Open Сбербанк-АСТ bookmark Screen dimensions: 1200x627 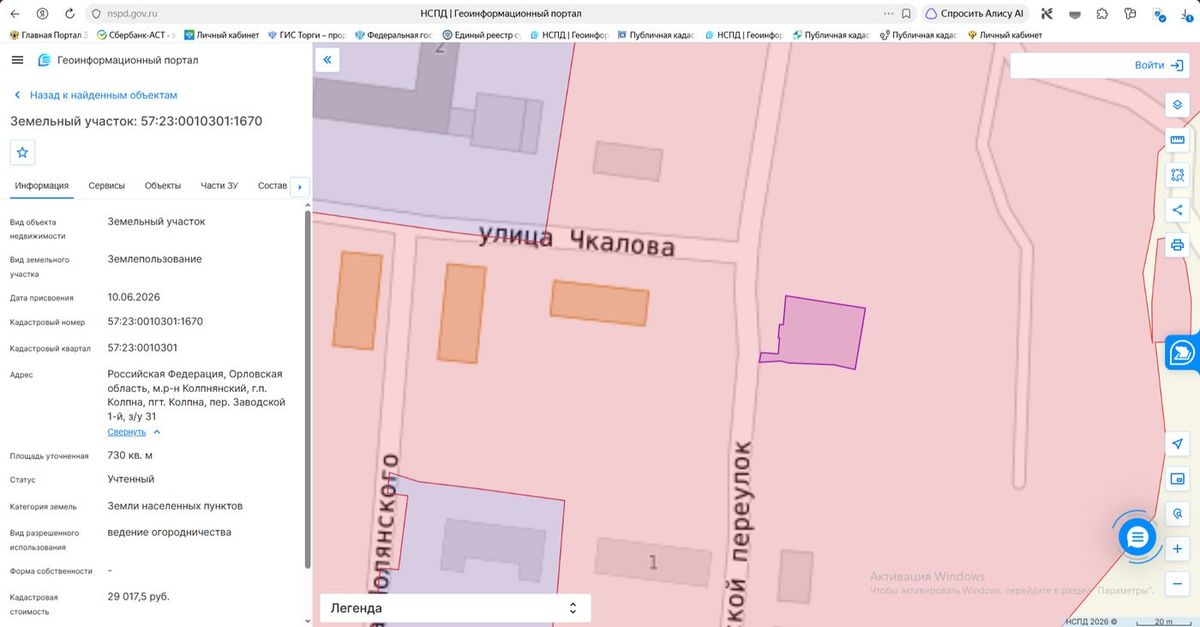[135, 35]
